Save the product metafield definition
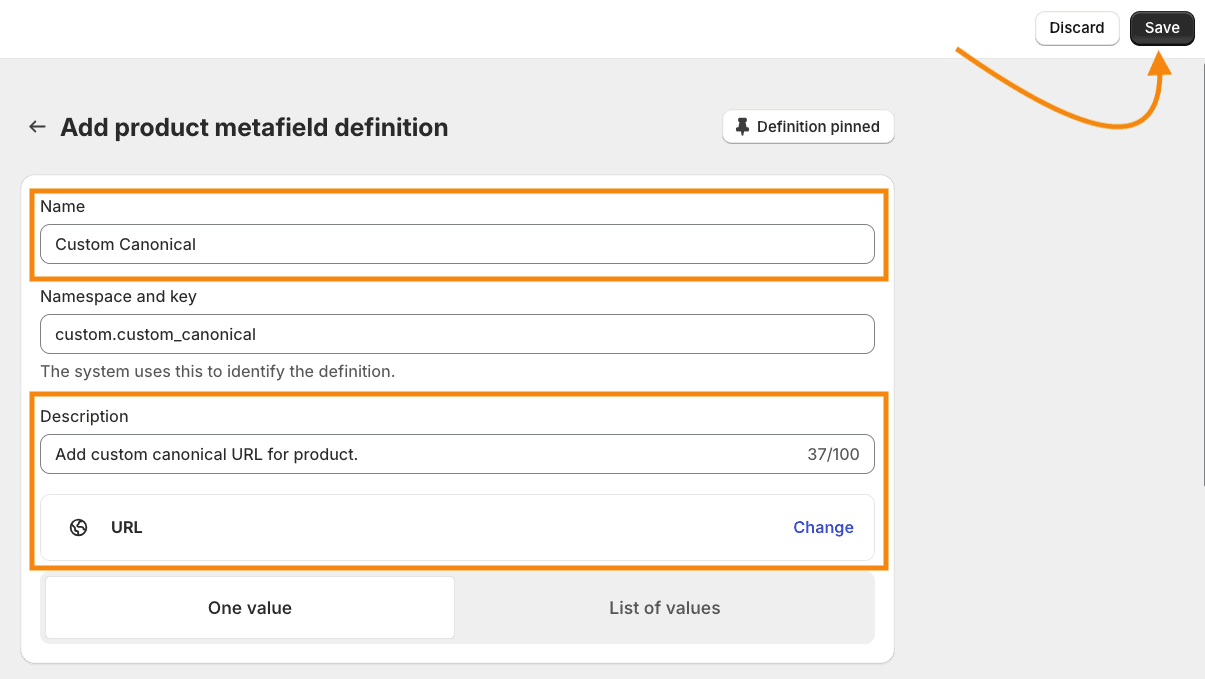1205x679 pixels. [1161, 28]
